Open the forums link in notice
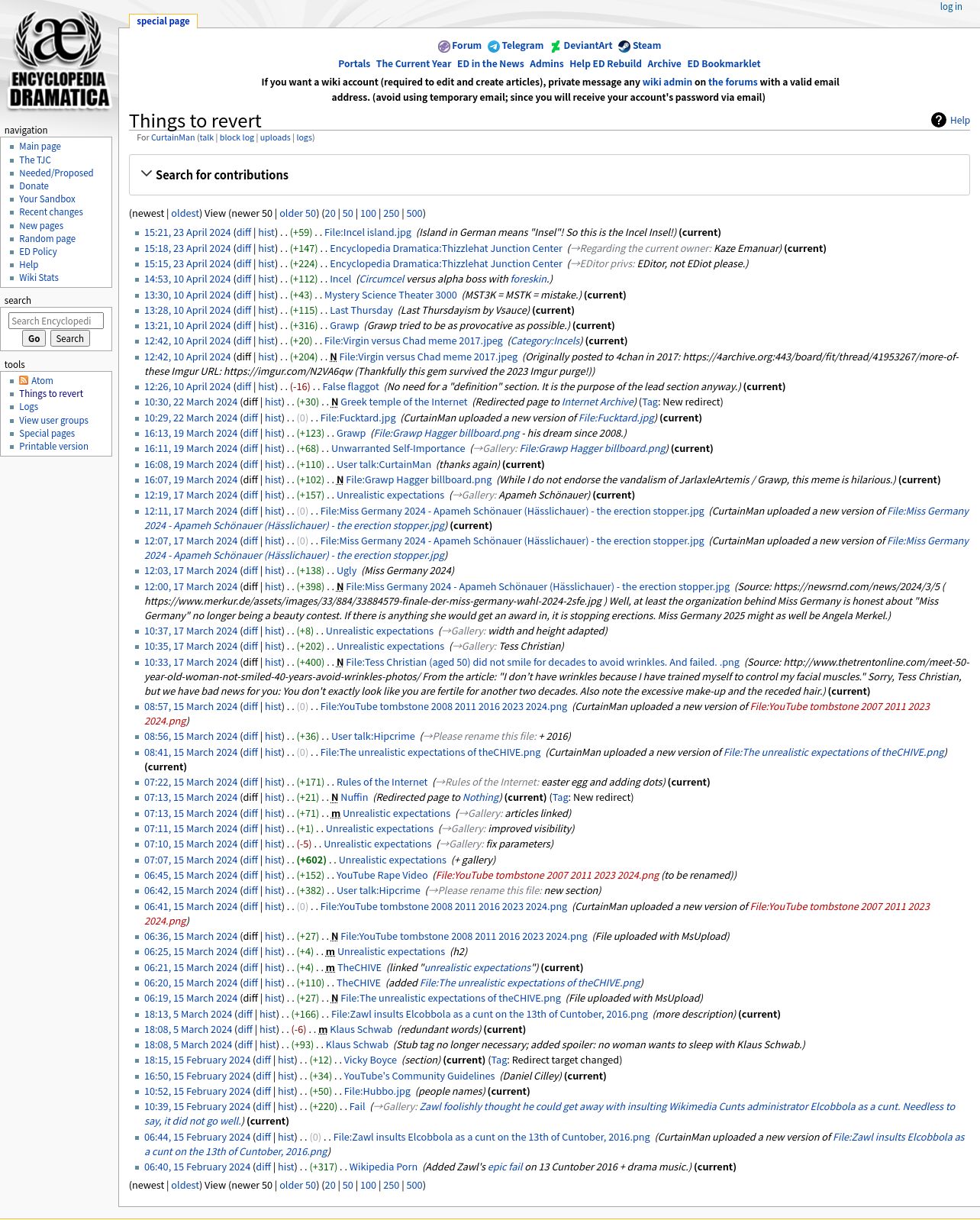The height and width of the screenshot is (1220, 980). click(x=733, y=82)
